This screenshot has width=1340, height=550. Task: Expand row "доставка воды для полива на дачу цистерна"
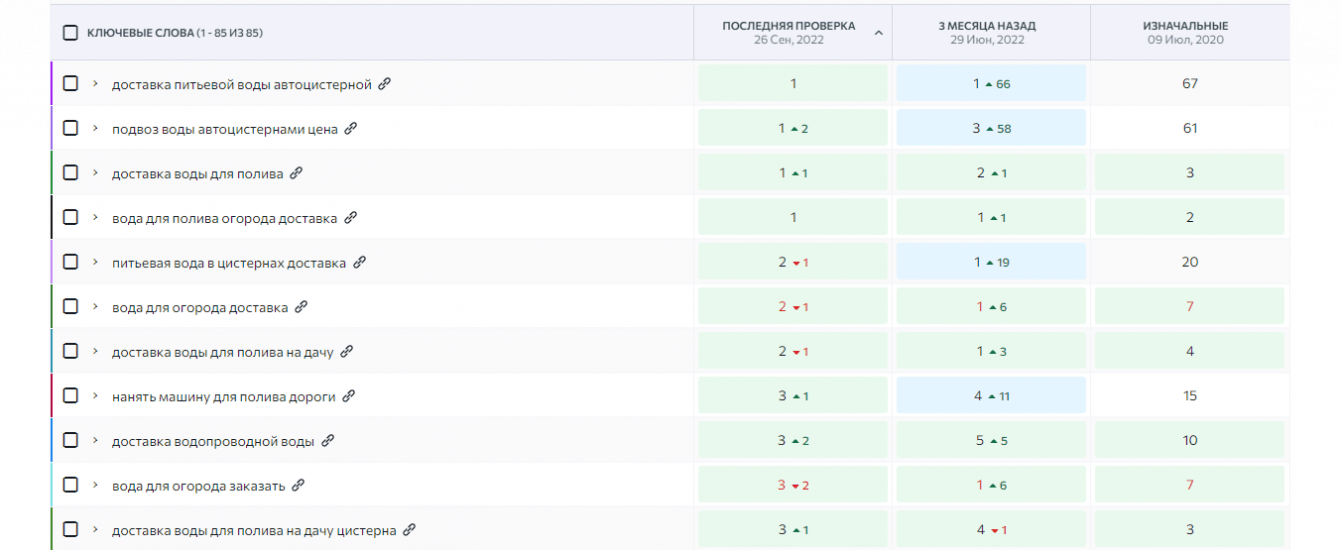[x=95, y=530]
